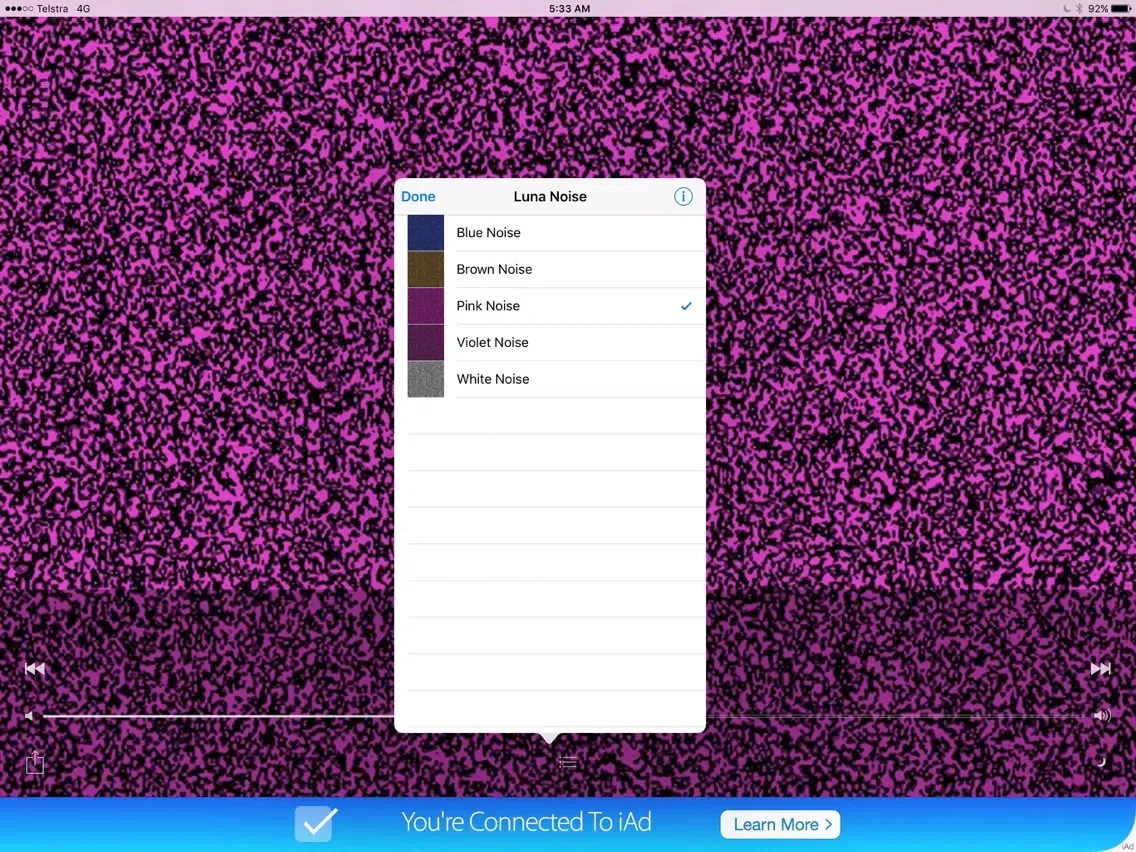Tap the share icon

34,762
